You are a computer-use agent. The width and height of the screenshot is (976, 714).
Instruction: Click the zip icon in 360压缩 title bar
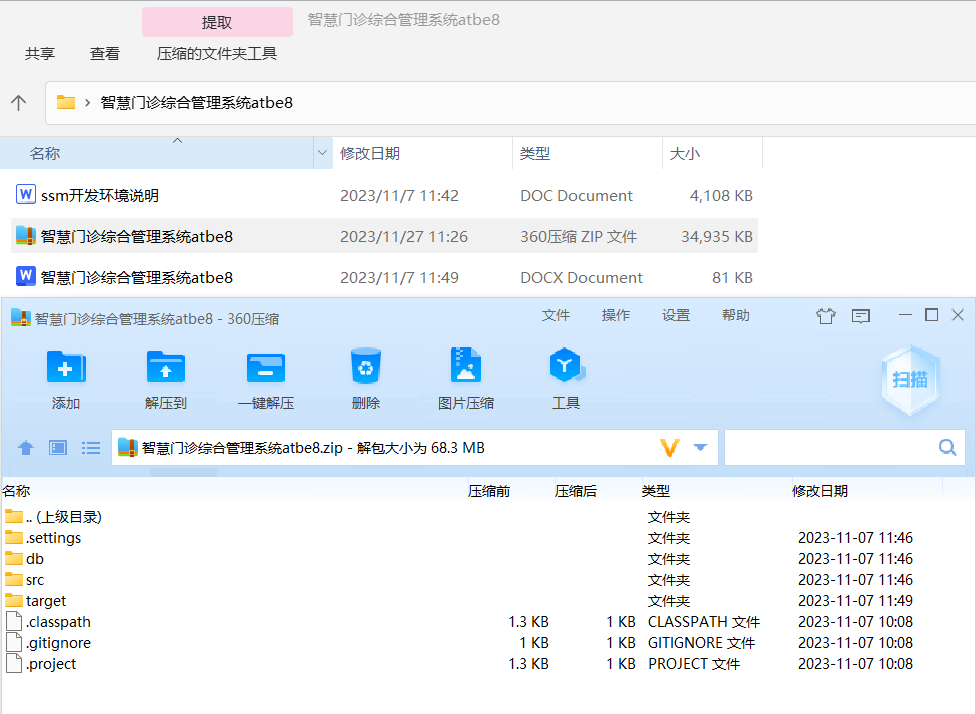coord(21,318)
